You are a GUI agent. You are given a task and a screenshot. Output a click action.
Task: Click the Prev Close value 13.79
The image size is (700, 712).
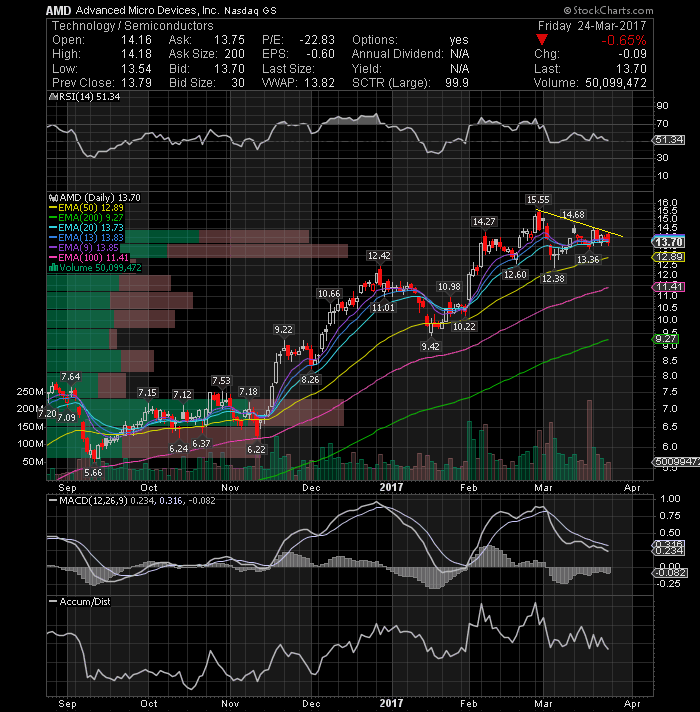coord(136,83)
